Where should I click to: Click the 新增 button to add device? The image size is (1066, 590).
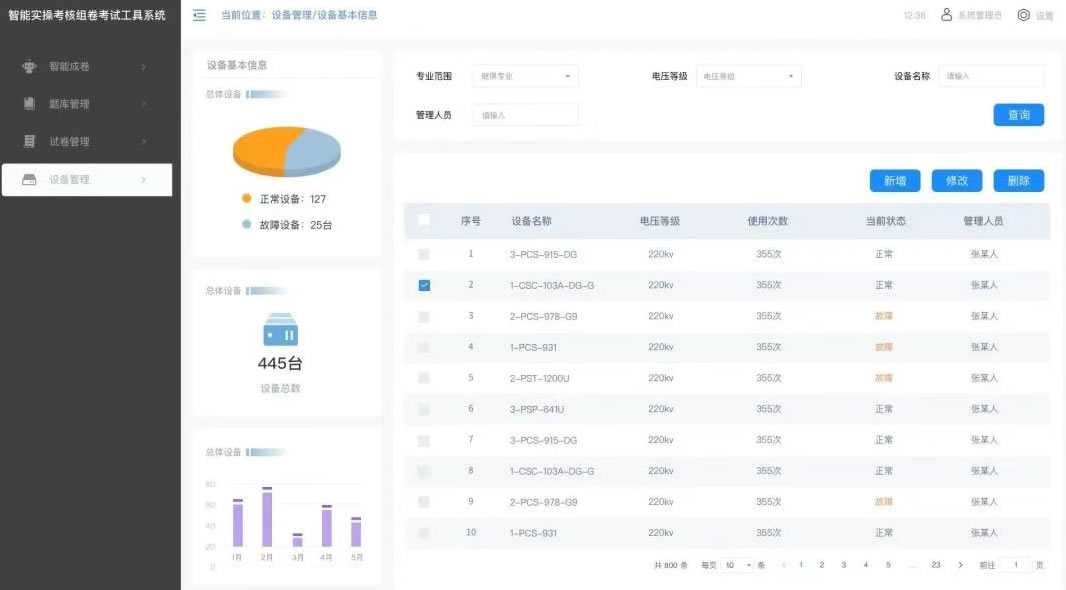coord(894,181)
